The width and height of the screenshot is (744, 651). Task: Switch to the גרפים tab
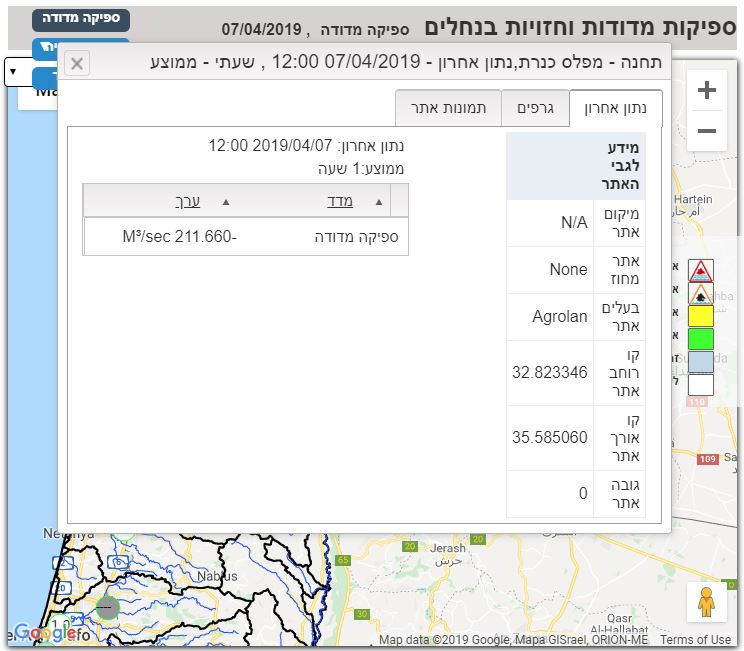pyautogui.click(x=535, y=108)
